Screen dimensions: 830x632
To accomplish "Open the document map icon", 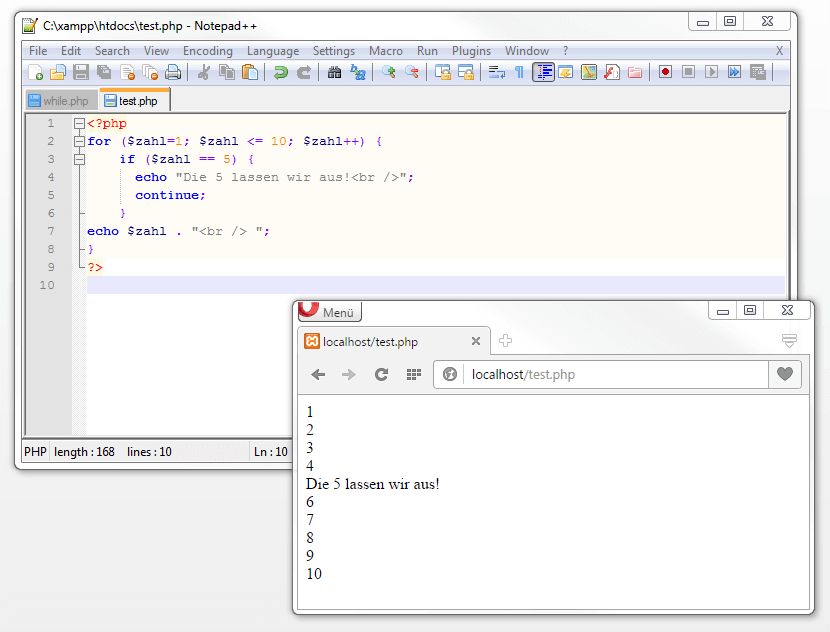I will pyautogui.click(x=589, y=72).
